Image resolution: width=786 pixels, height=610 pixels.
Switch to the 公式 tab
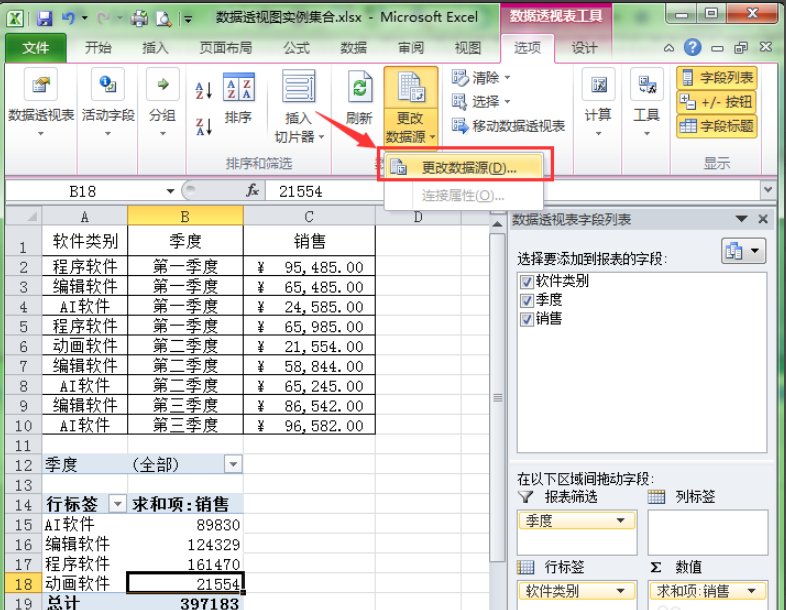pos(297,48)
